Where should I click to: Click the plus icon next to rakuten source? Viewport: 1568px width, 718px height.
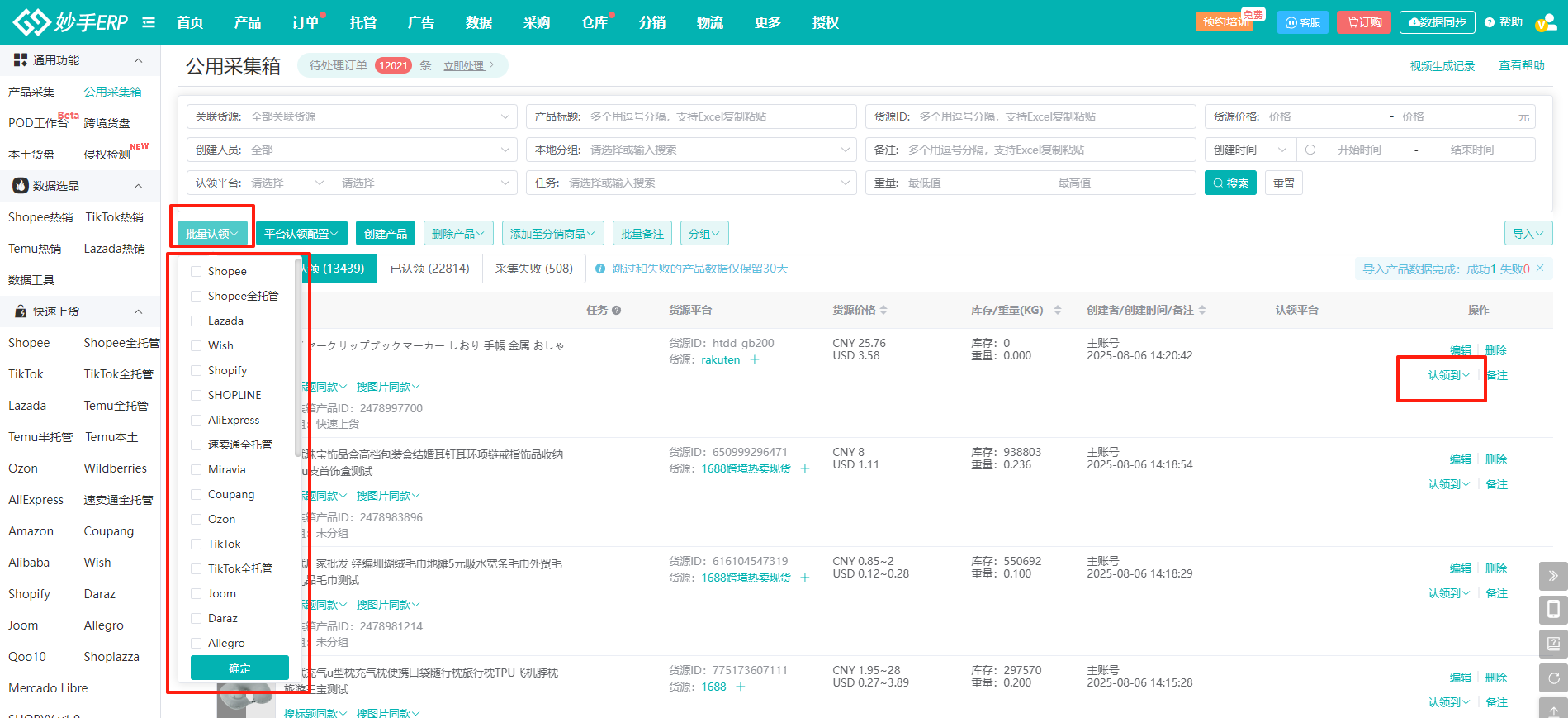point(755,359)
